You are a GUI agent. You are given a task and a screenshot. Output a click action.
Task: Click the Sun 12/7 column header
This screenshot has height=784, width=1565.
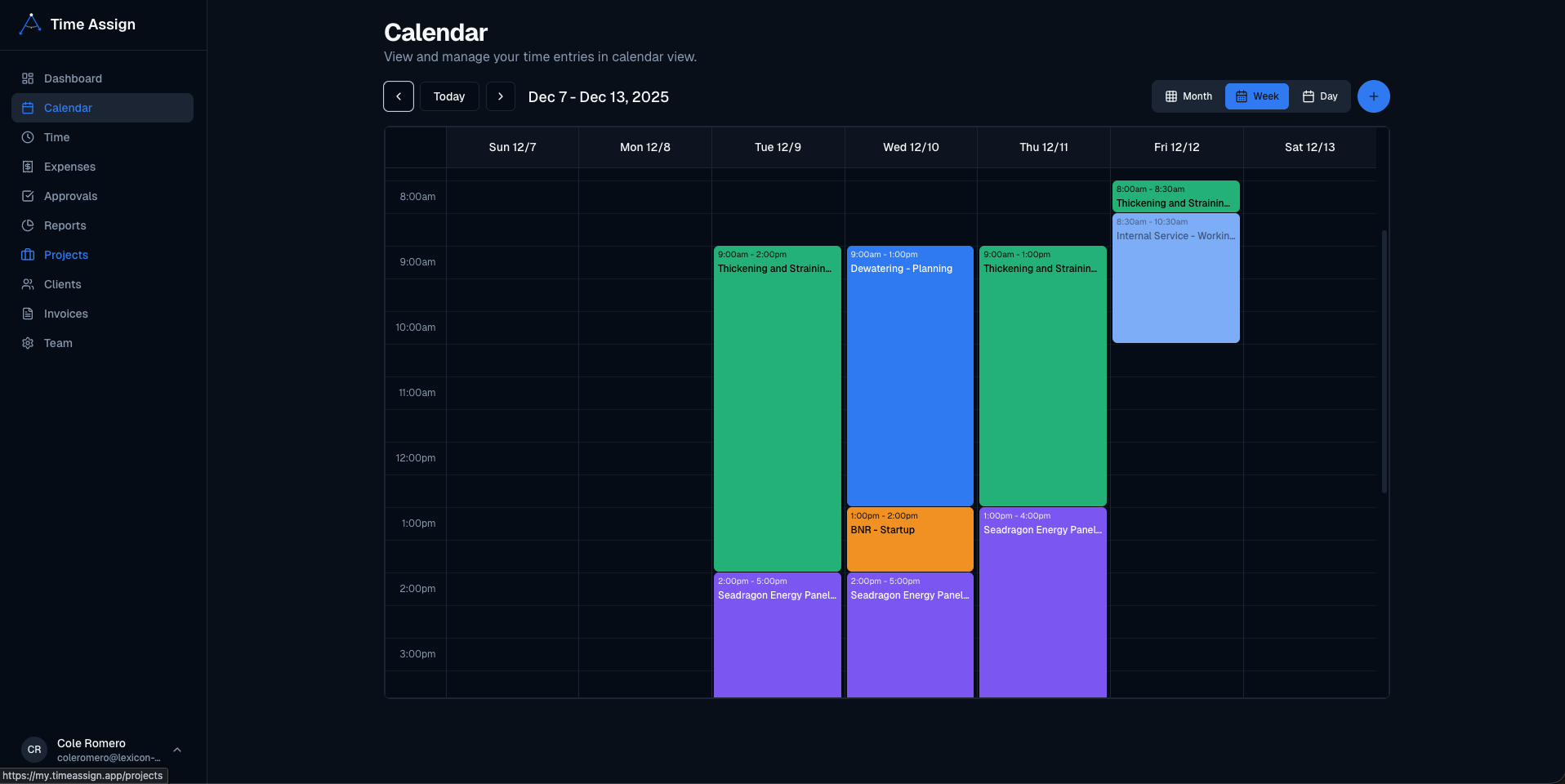pos(512,147)
